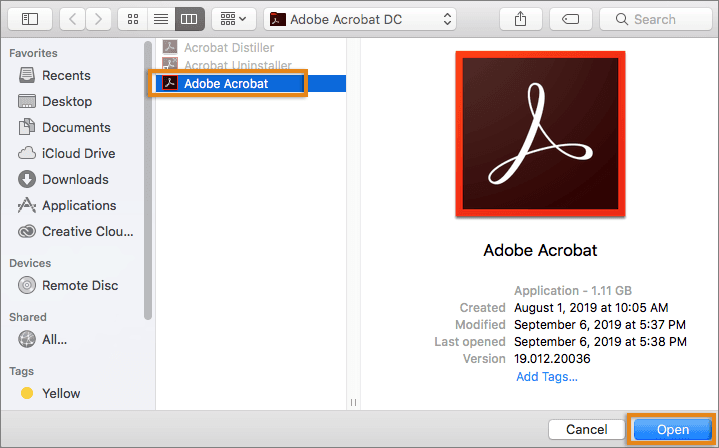The height and width of the screenshot is (448, 719).
Task: Click into the Search field
Action: [656, 19]
